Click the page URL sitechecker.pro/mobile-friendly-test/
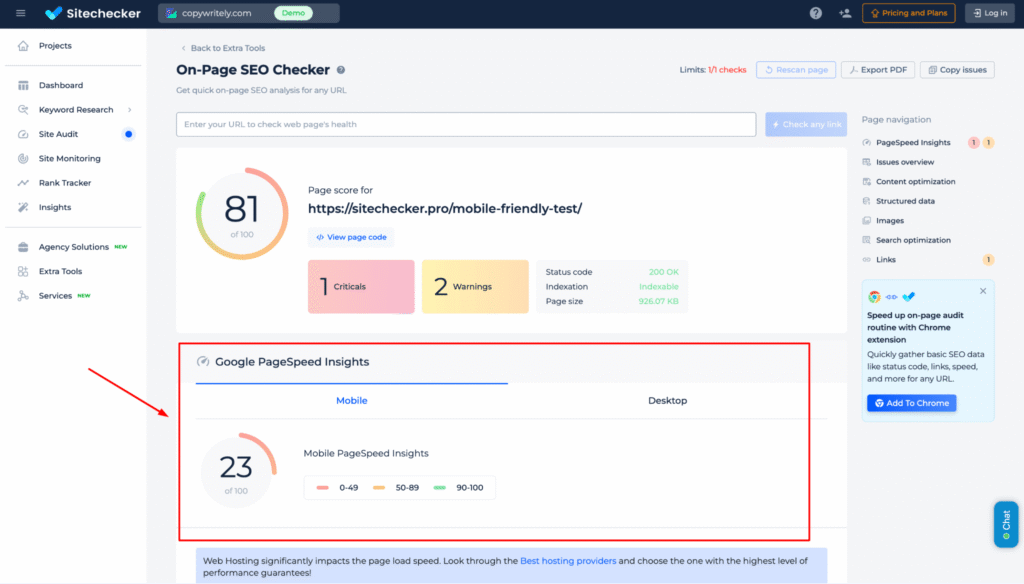 click(445, 208)
